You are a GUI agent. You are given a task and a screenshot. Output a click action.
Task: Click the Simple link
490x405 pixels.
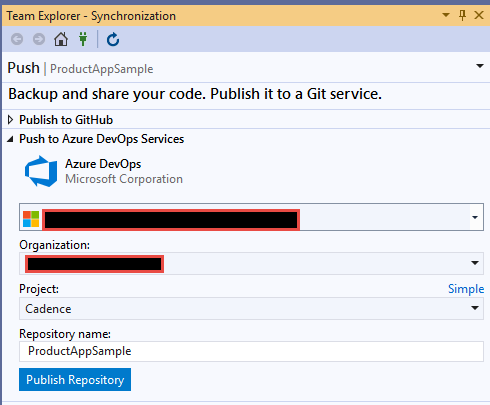pyautogui.click(x=466, y=289)
